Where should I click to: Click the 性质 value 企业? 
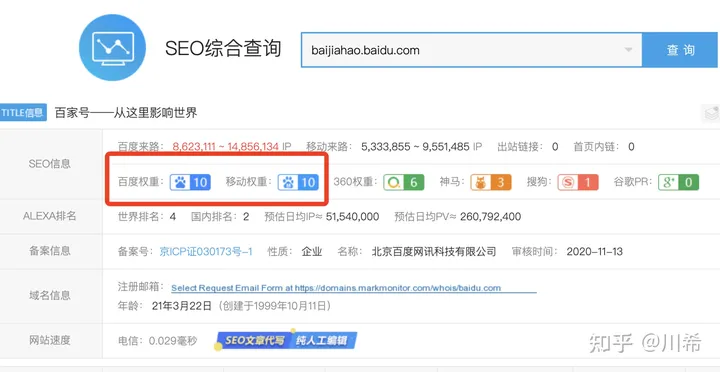click(x=312, y=252)
